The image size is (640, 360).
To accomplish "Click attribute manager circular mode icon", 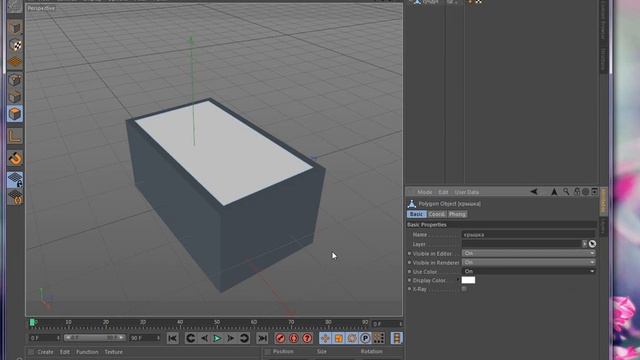I will click(x=585, y=191).
